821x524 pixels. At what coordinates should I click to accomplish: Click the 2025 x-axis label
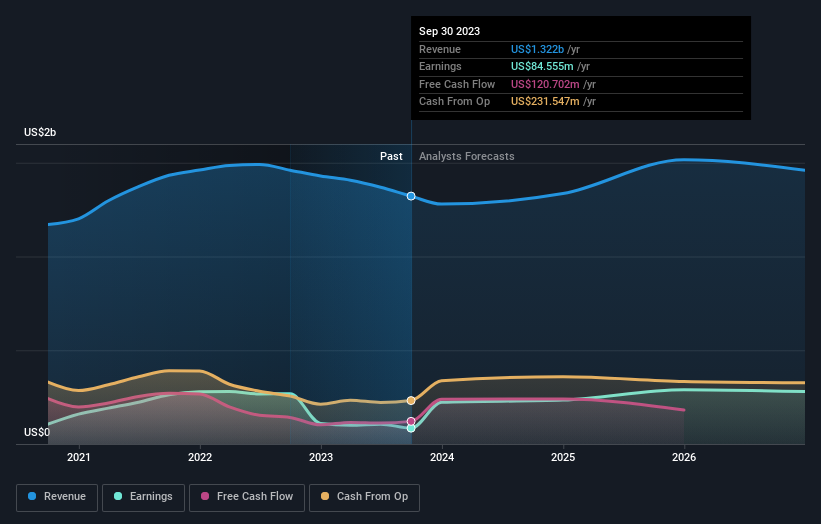pos(563,457)
